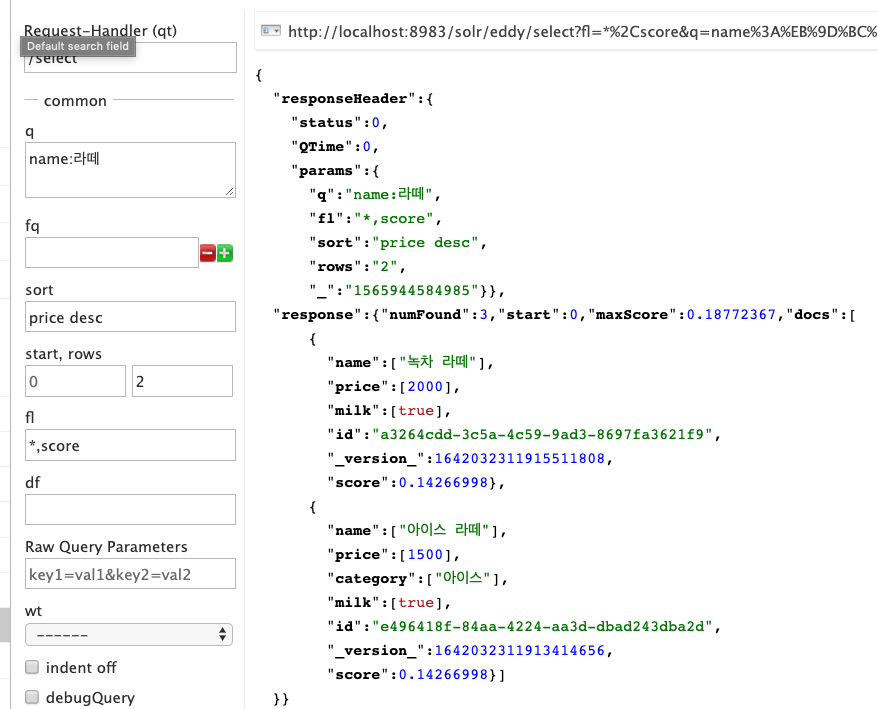
Task: Click the red remove fq button
Action: [208, 253]
